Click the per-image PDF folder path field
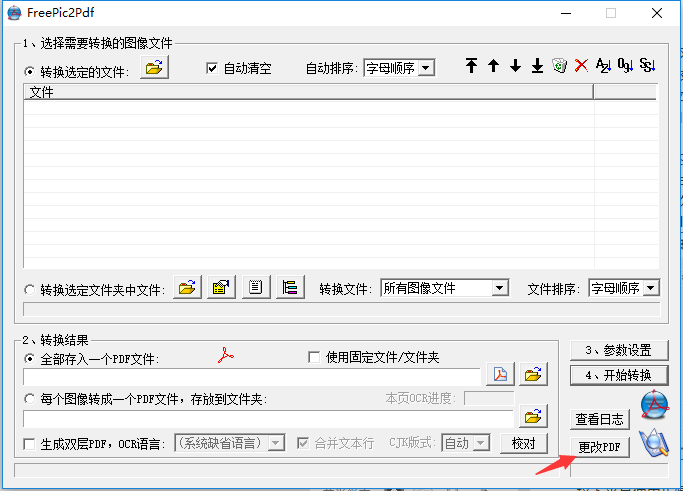Viewport: 683px width, 491px height. point(268,419)
